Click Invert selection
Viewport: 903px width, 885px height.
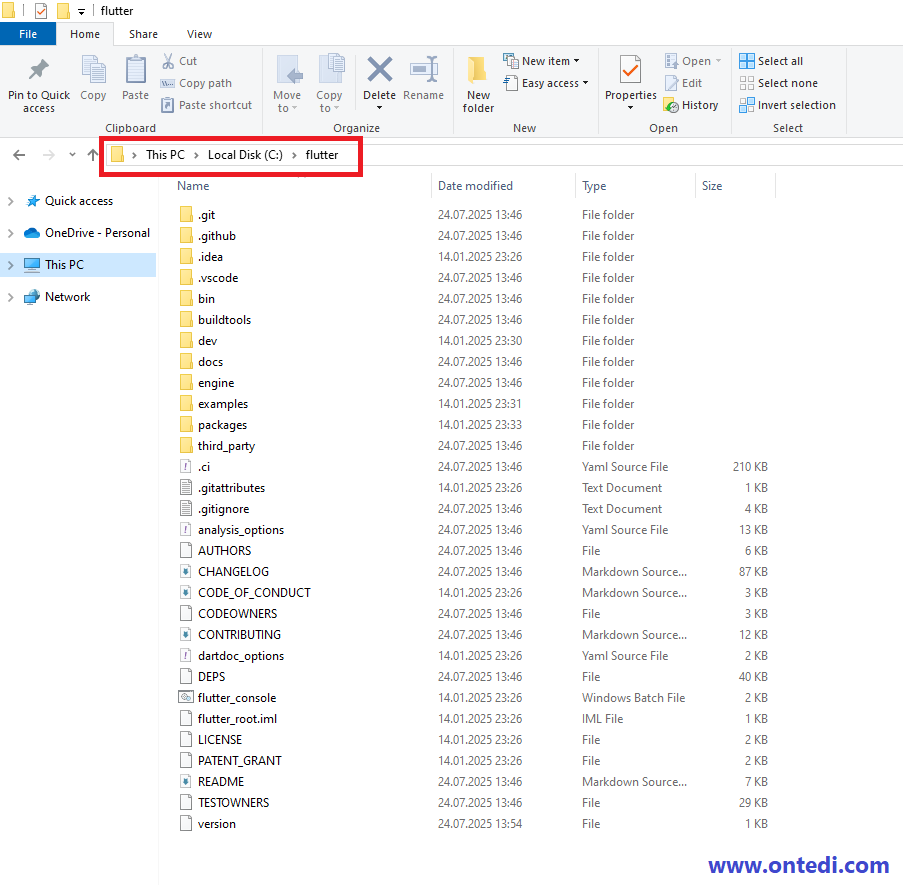[x=787, y=105]
